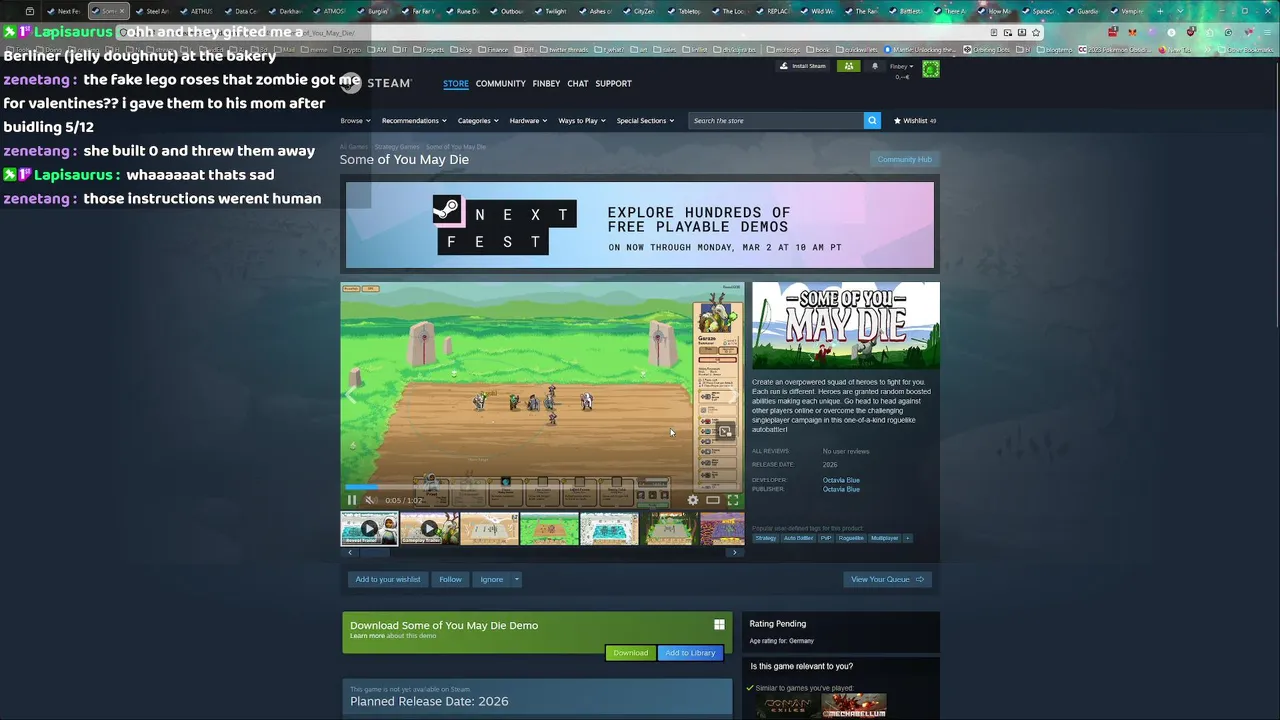Open the STORE menu
The width and height of the screenshot is (1280, 720).
456,83
